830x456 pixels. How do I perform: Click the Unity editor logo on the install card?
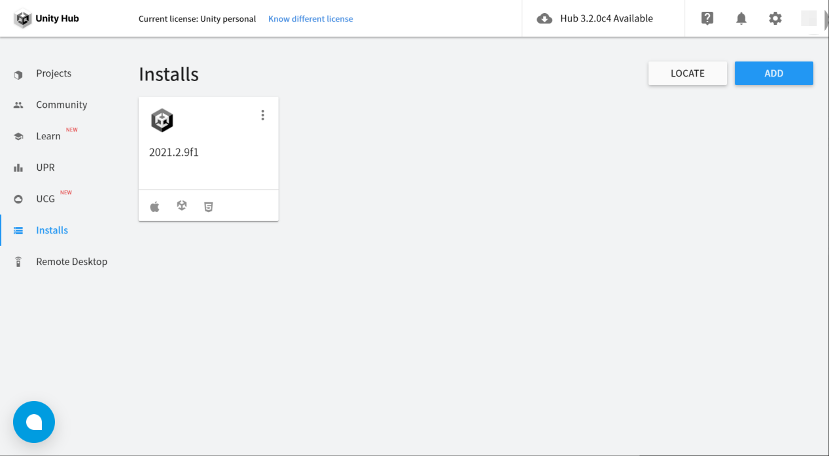point(162,121)
